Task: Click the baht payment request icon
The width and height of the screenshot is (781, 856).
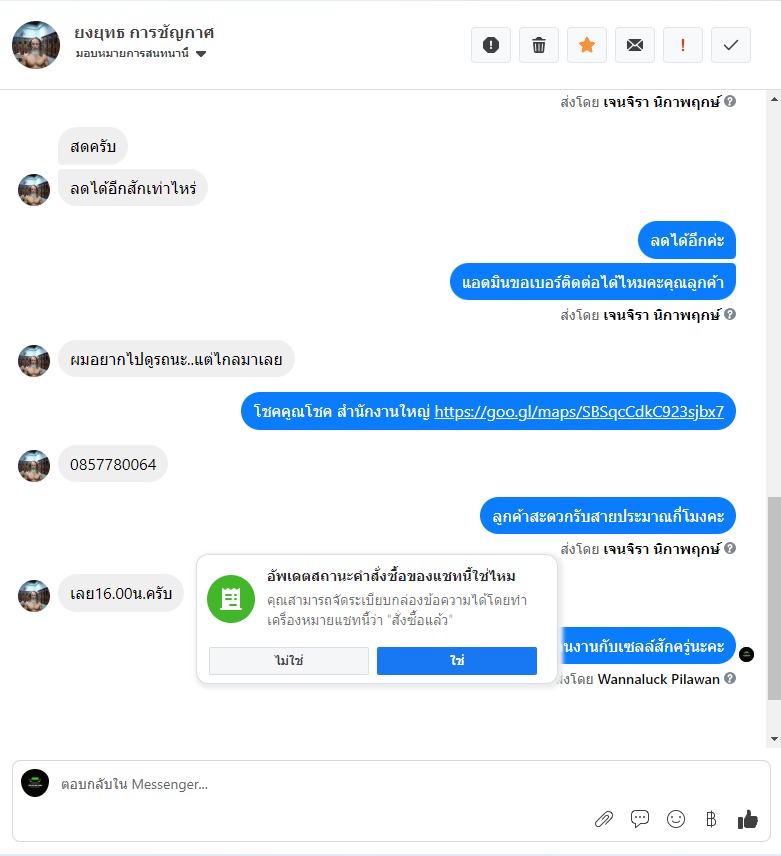Action: (x=711, y=819)
